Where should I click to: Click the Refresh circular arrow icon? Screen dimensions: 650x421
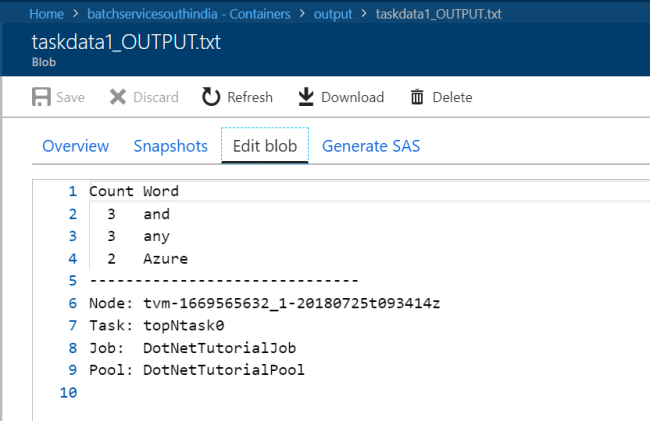tap(211, 97)
